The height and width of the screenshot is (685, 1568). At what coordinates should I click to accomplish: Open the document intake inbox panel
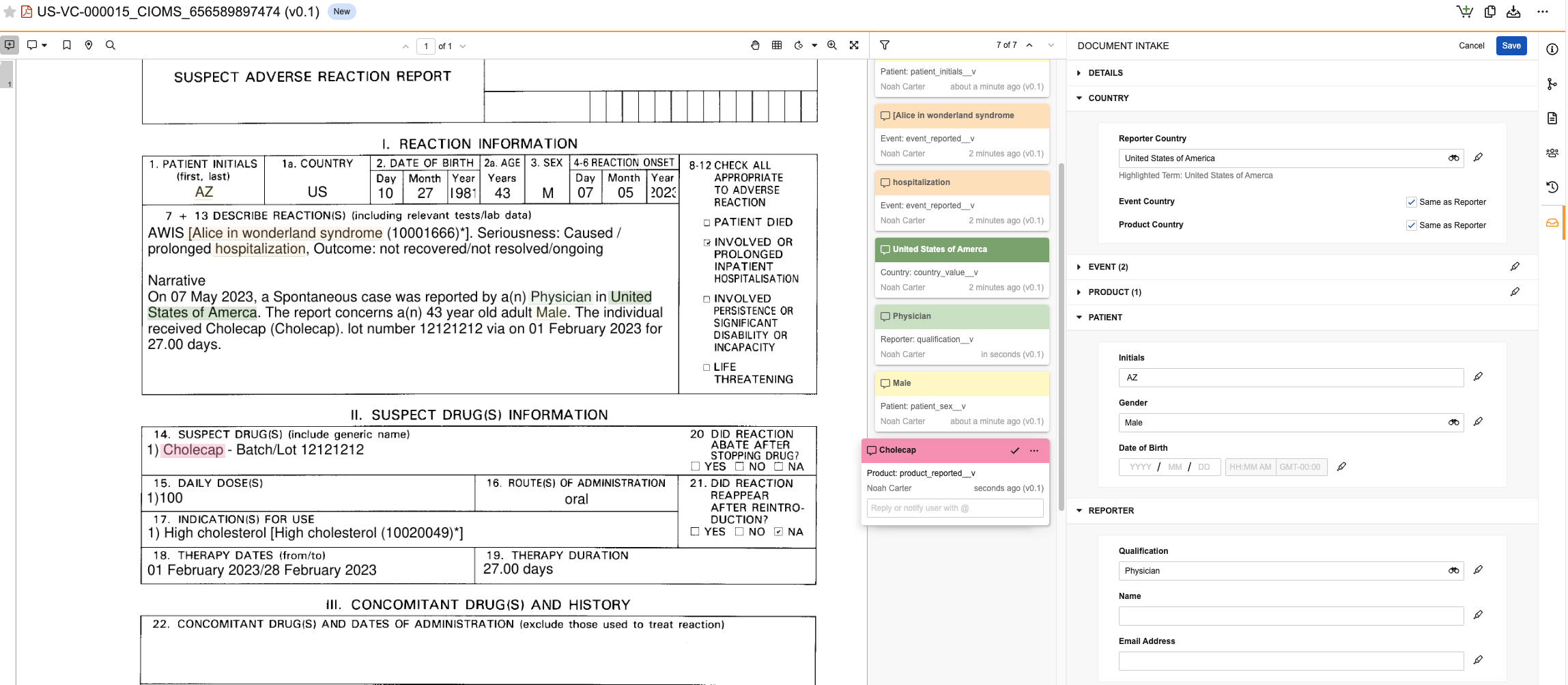coord(1552,223)
